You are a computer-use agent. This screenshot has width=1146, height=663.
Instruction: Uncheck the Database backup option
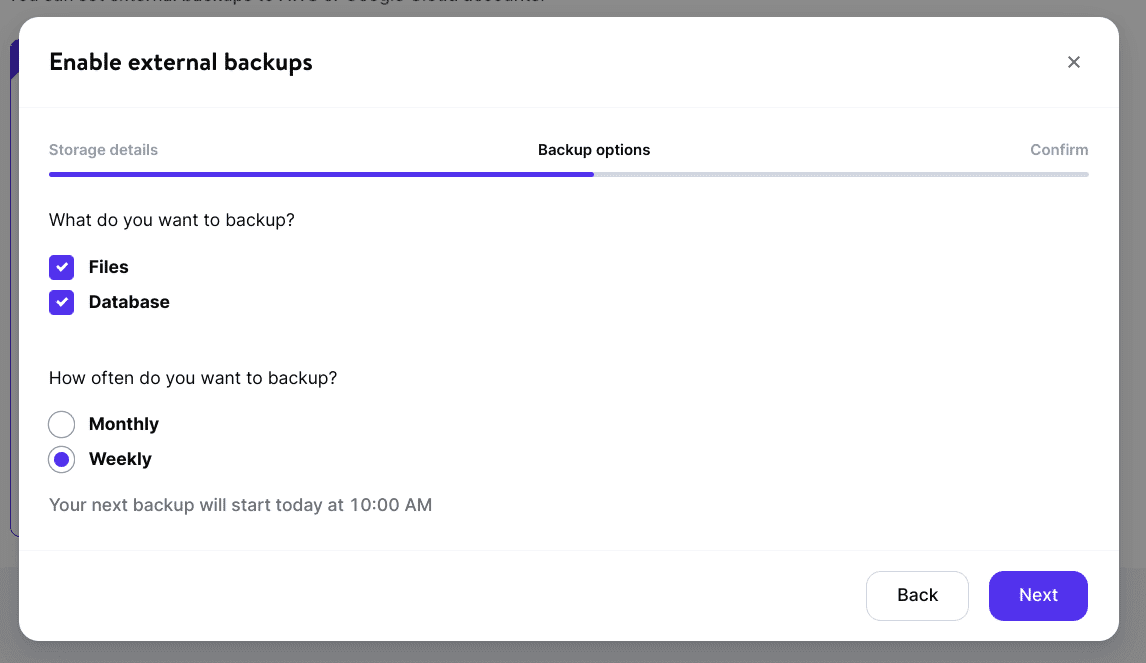(61, 302)
